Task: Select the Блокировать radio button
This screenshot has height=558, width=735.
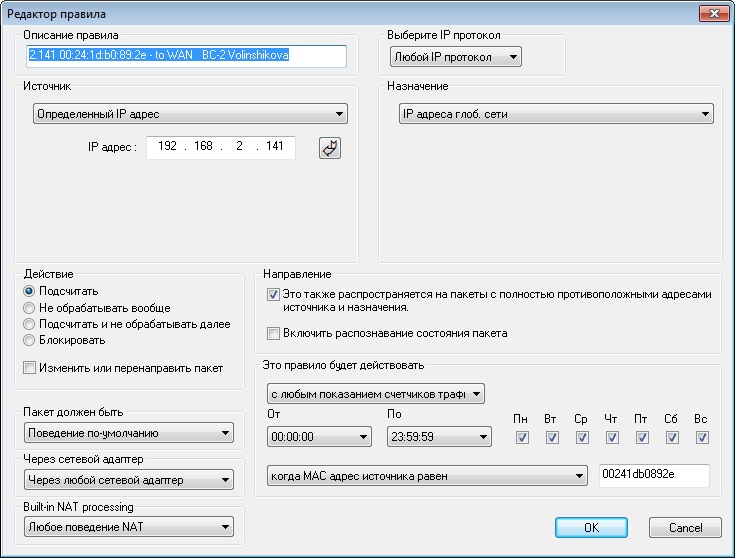Action: tap(29, 340)
